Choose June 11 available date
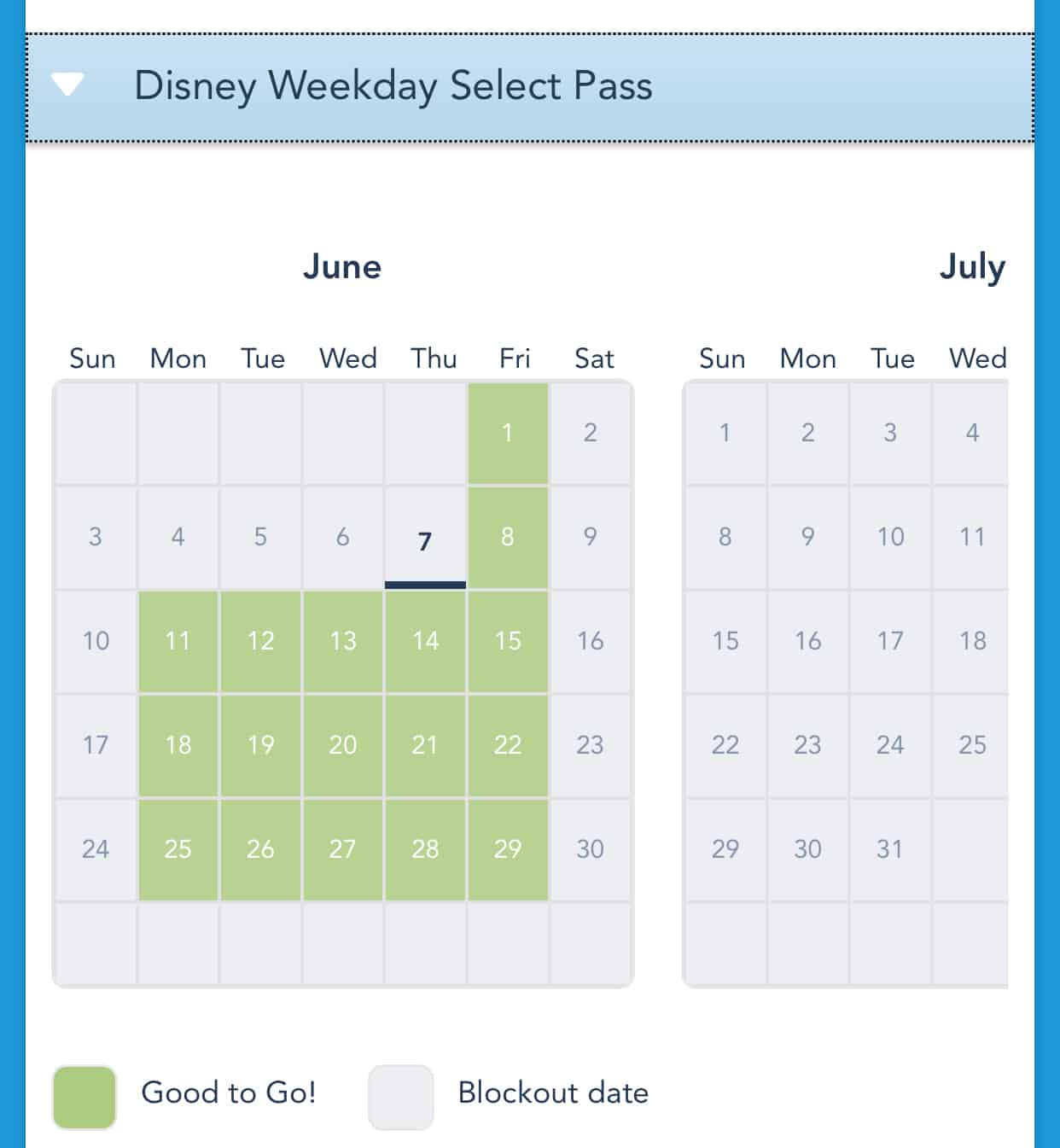The image size is (1060, 1148). pos(178,641)
